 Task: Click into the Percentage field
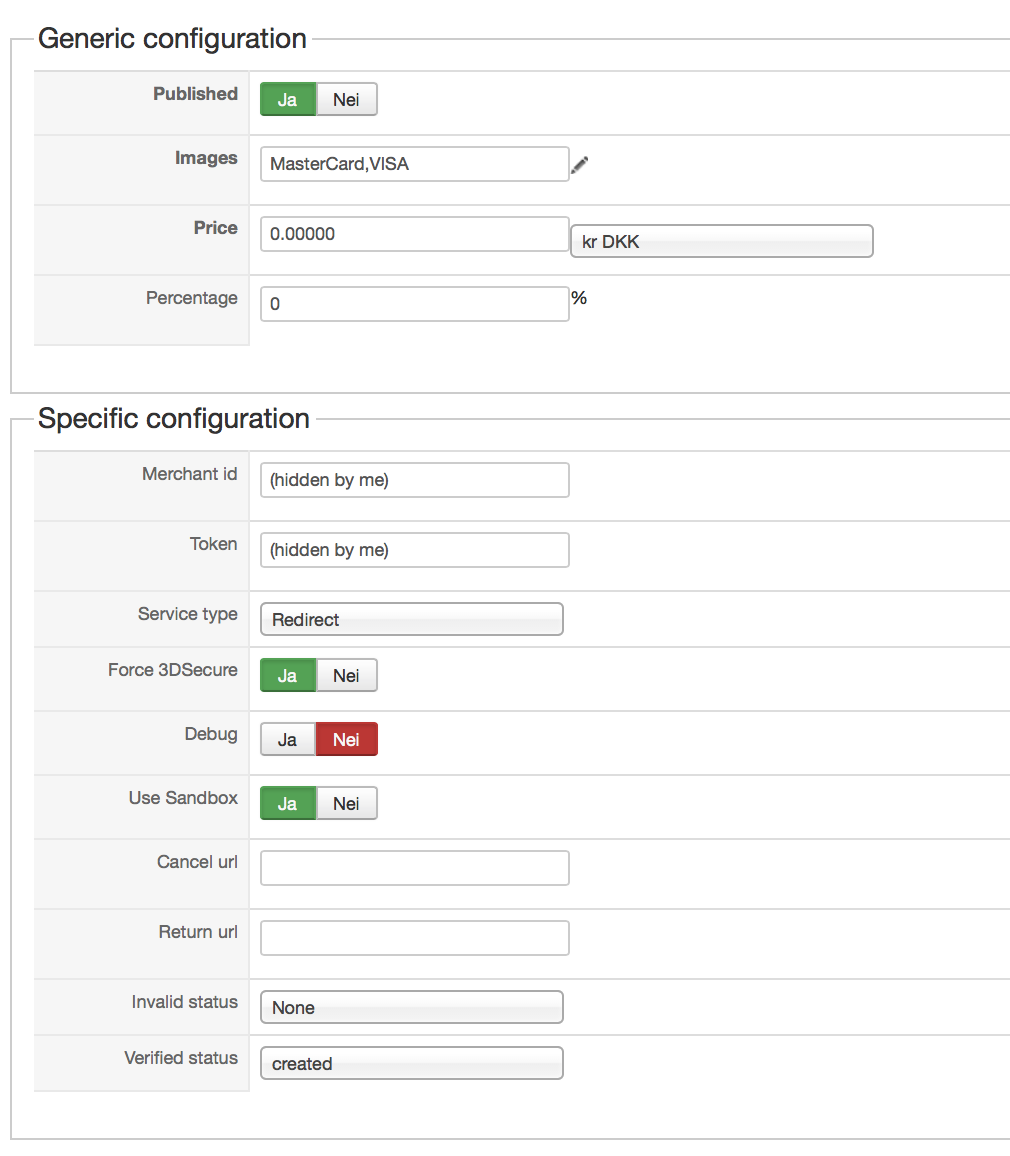(x=414, y=305)
